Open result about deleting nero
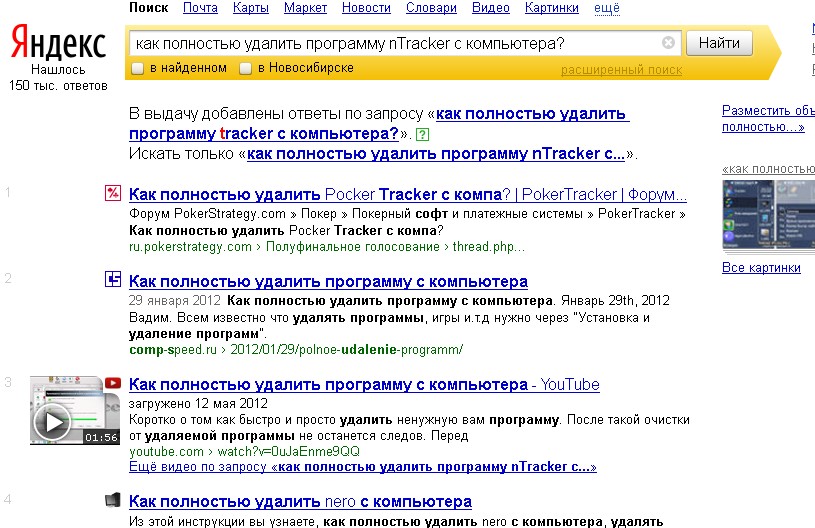 coord(300,501)
